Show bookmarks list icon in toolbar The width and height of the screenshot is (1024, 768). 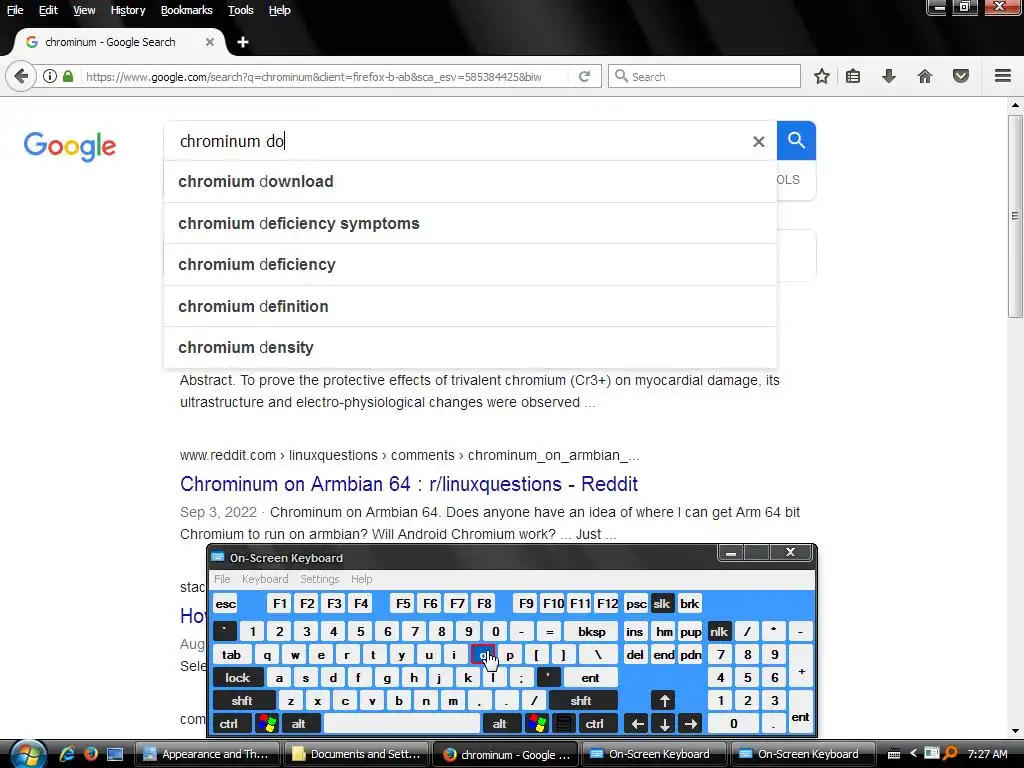[853, 76]
